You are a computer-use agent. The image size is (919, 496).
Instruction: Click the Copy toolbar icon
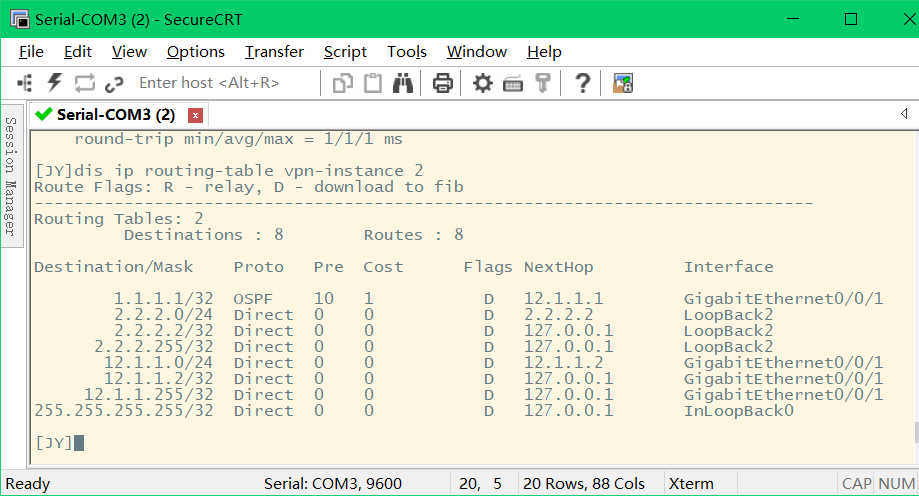click(x=343, y=83)
